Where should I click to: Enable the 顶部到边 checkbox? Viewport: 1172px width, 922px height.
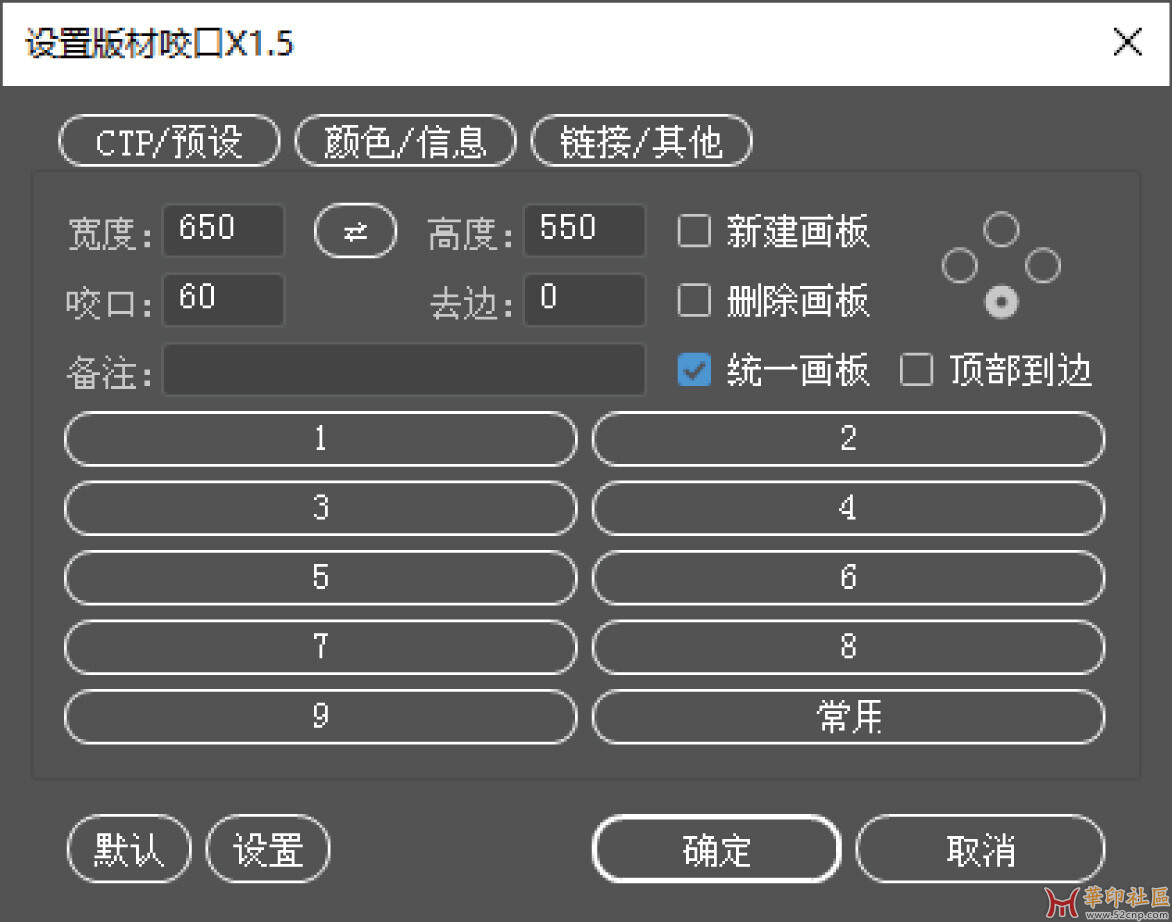(916, 370)
